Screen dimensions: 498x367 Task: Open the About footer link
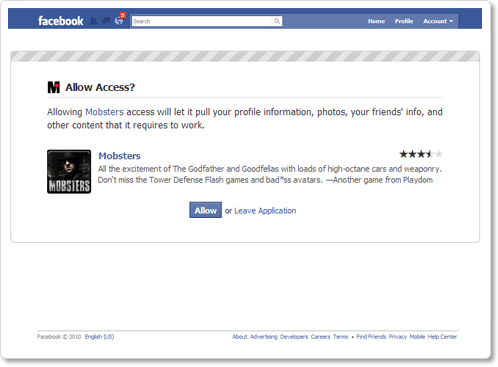(x=240, y=337)
